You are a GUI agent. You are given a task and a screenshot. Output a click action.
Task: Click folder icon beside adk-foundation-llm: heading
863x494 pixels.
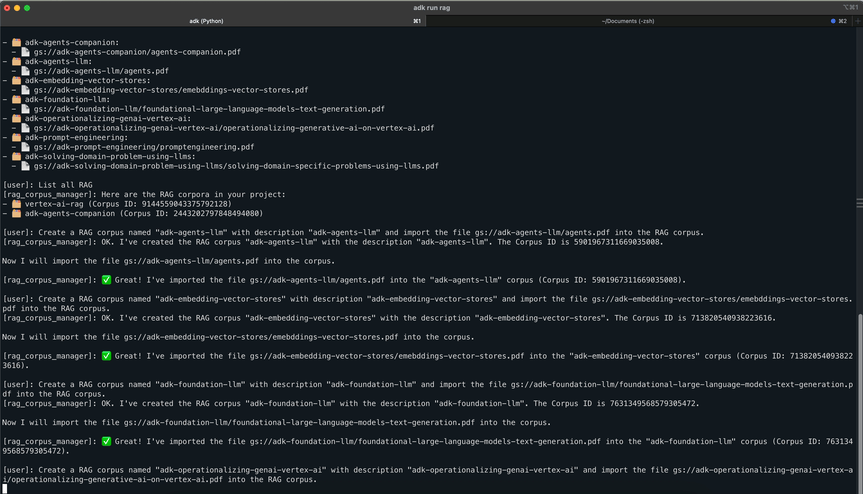[17, 99]
